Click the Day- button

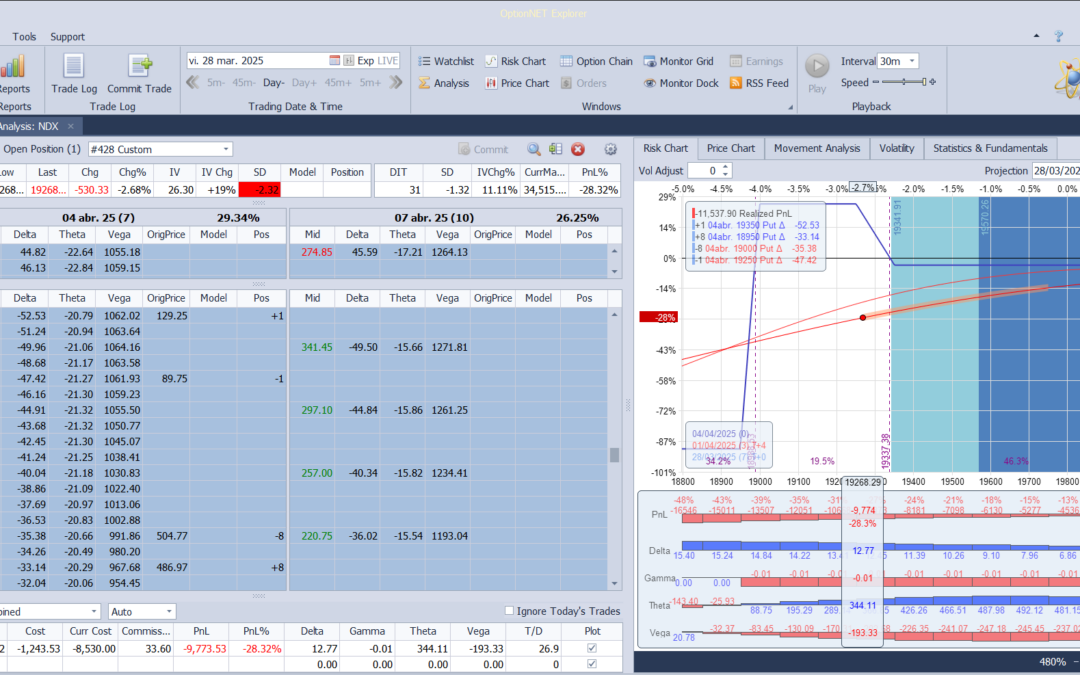click(x=273, y=83)
